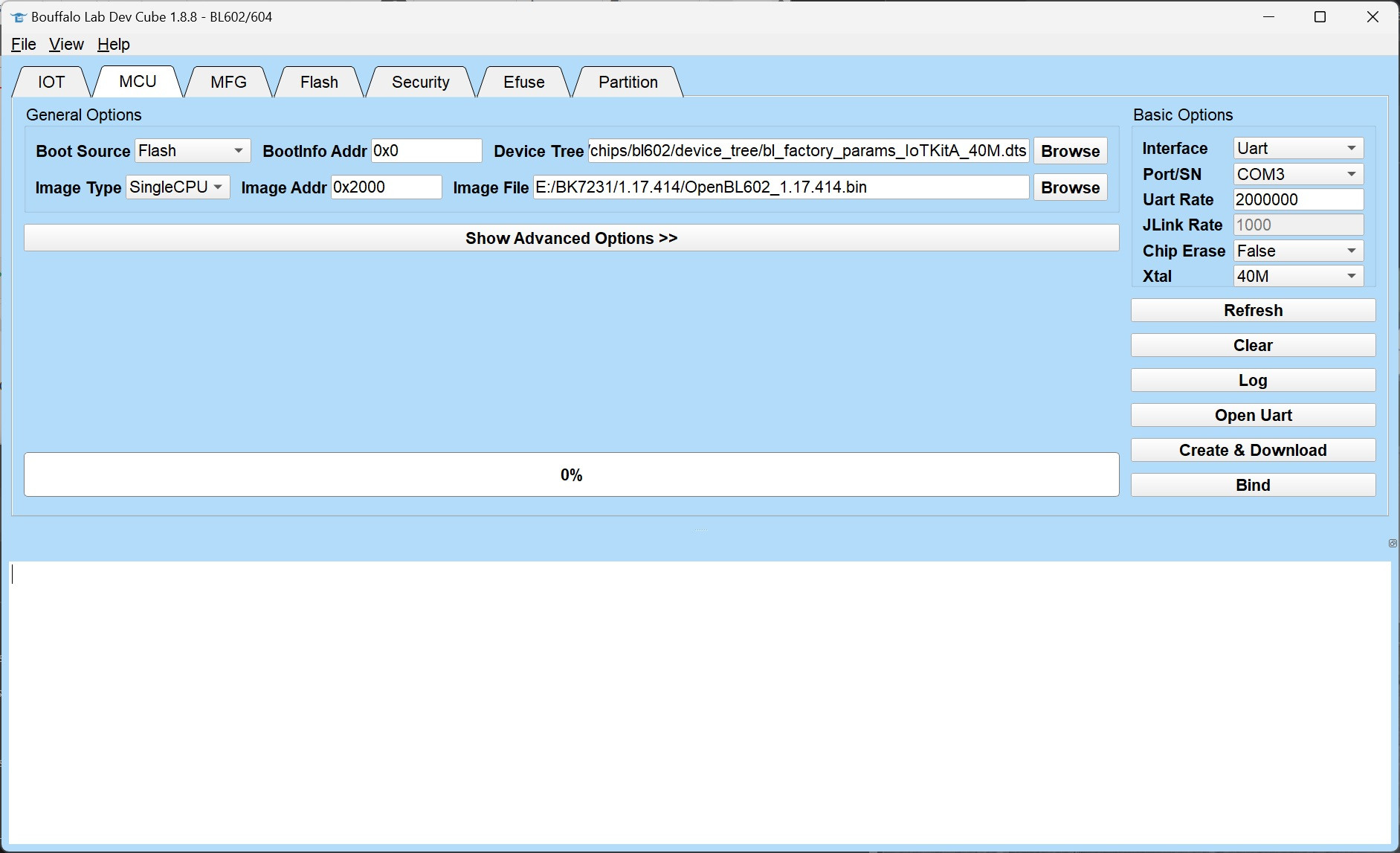Viewport: 1400px width, 853px height.
Task: Open the View menu
Action: point(66,44)
